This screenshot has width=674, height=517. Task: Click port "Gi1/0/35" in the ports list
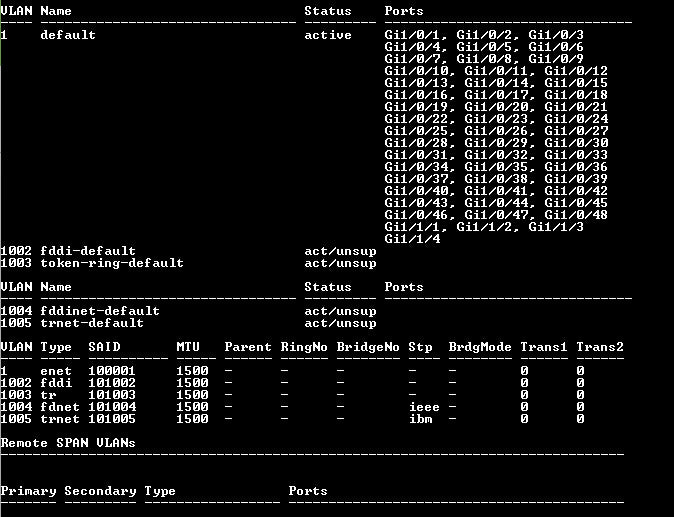click(496, 167)
